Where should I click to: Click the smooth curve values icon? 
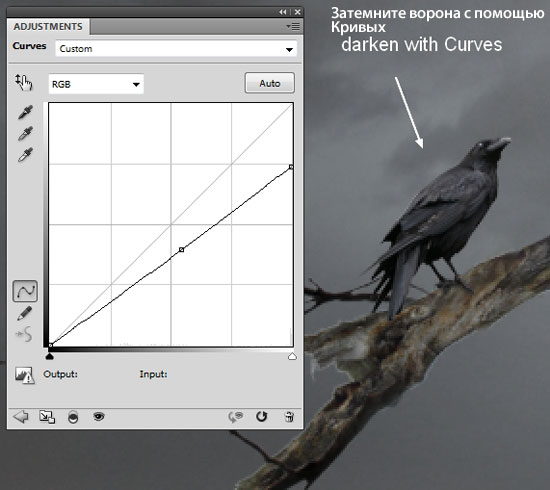tap(24, 334)
